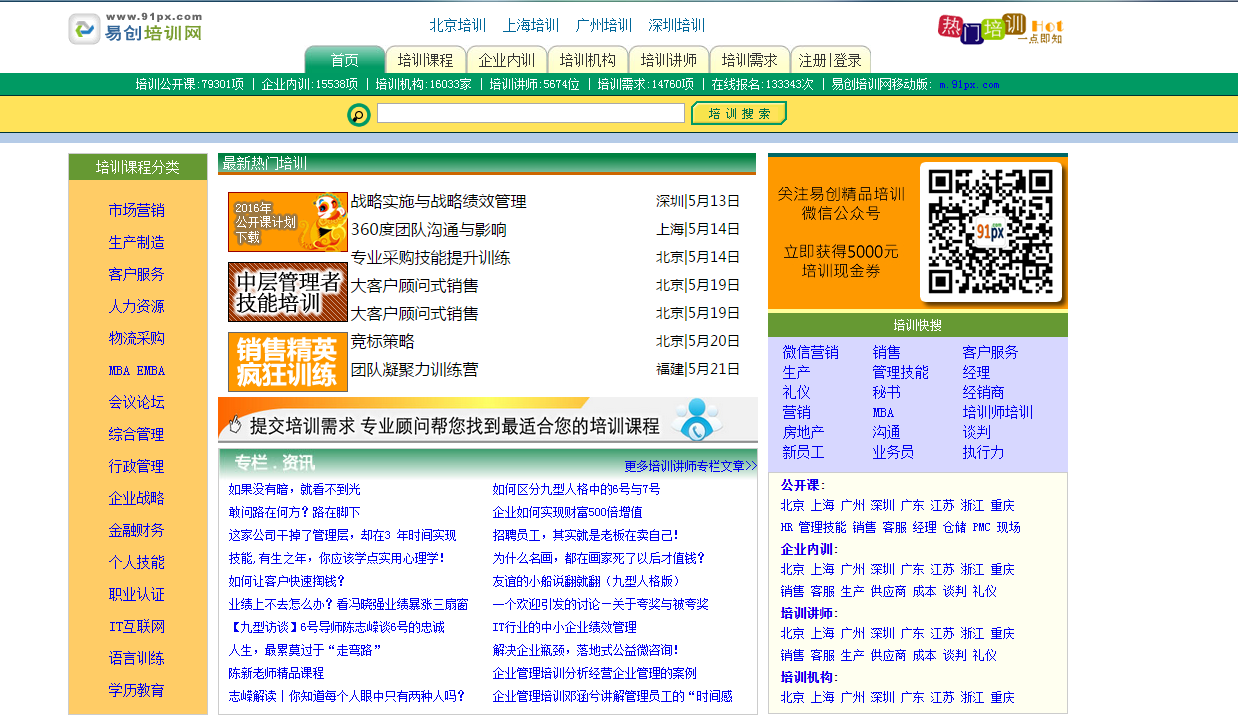Viewport: 1238px width, 719px height.
Task: Open course 360度团队沟通与影响
Action: click(428, 229)
